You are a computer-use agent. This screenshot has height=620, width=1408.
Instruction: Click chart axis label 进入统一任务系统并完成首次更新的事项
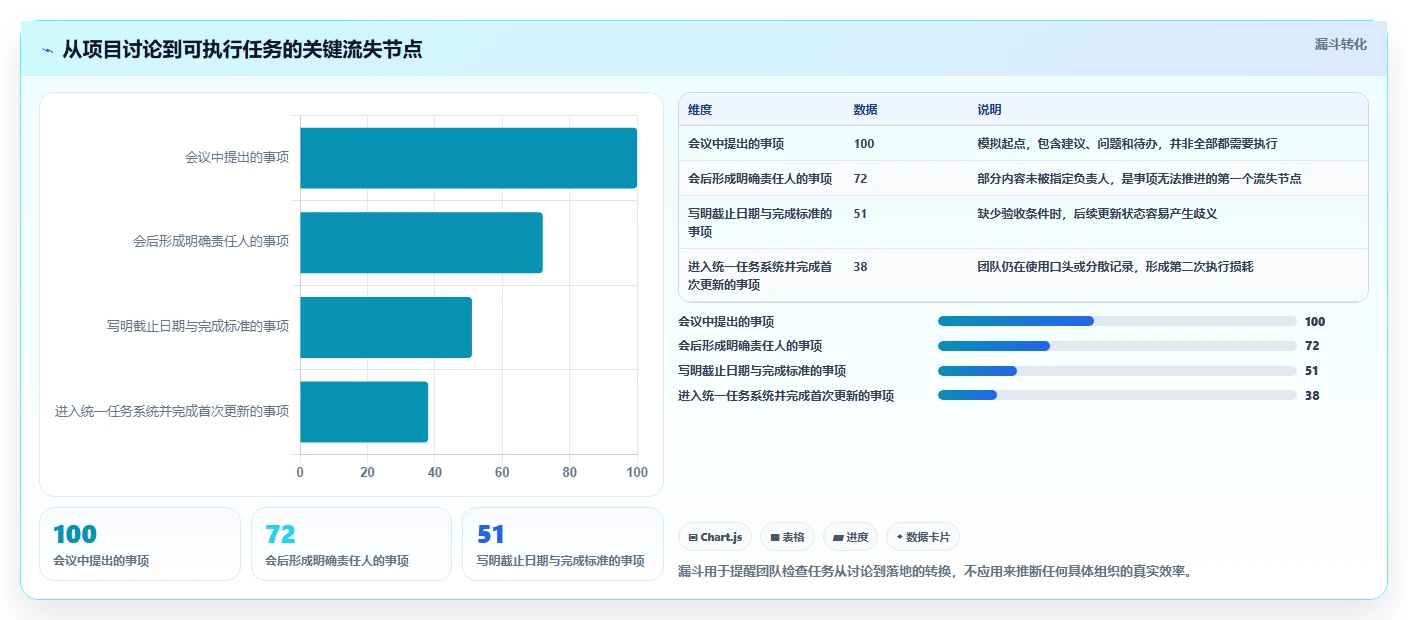[x=172, y=411]
